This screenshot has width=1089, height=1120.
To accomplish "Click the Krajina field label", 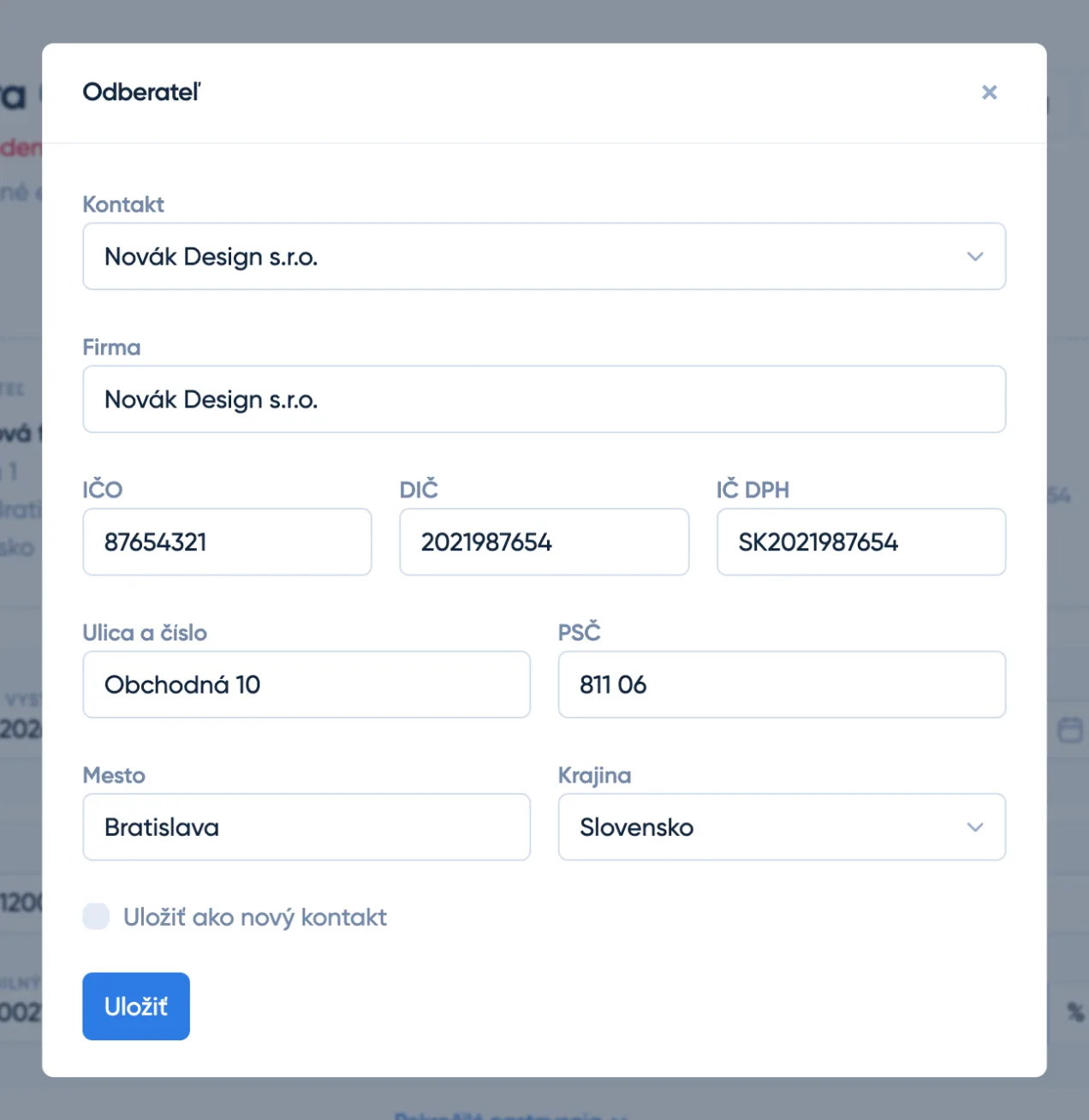I will (x=594, y=776).
